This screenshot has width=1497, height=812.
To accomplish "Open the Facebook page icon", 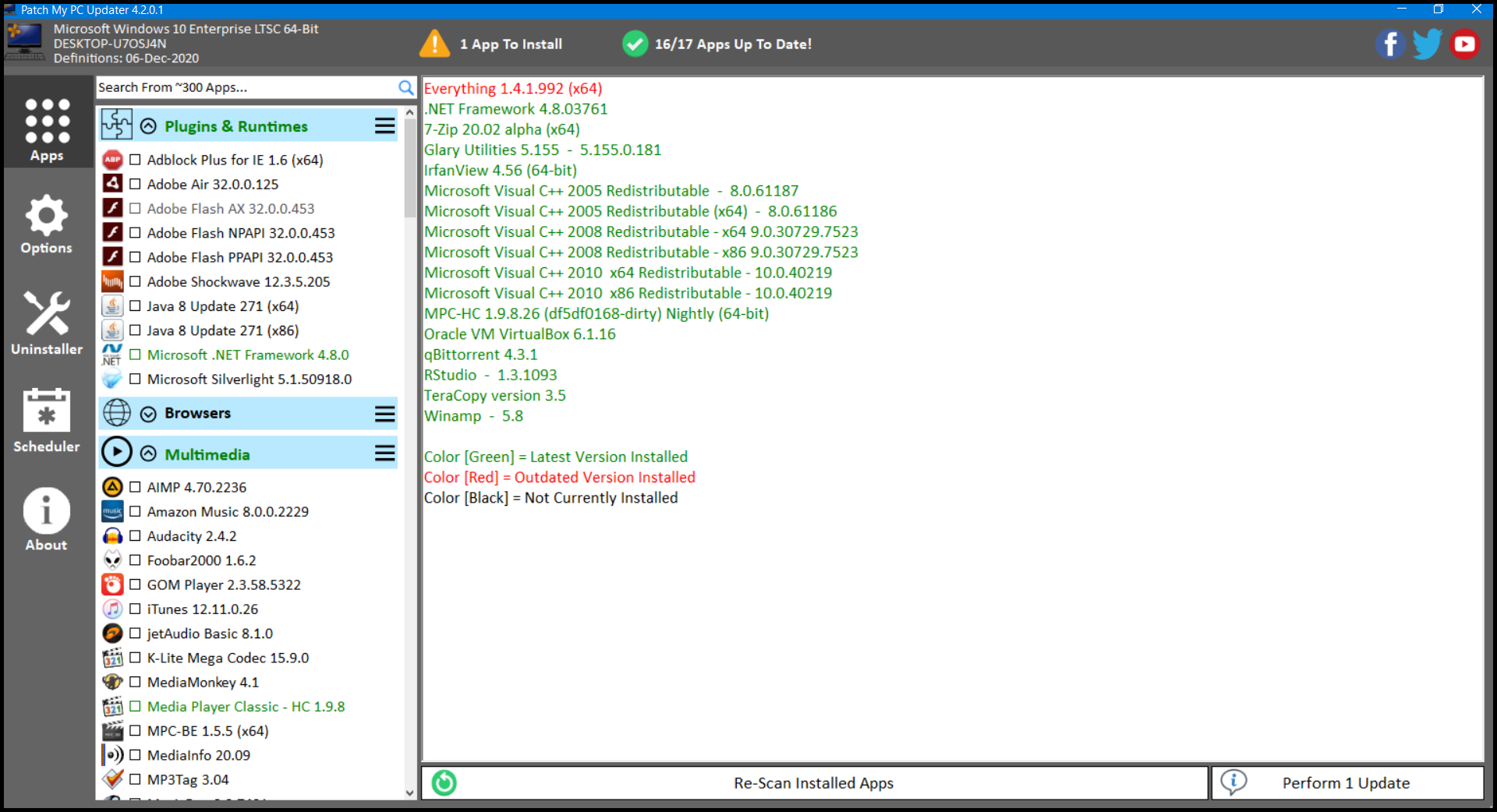I will coord(1389,44).
